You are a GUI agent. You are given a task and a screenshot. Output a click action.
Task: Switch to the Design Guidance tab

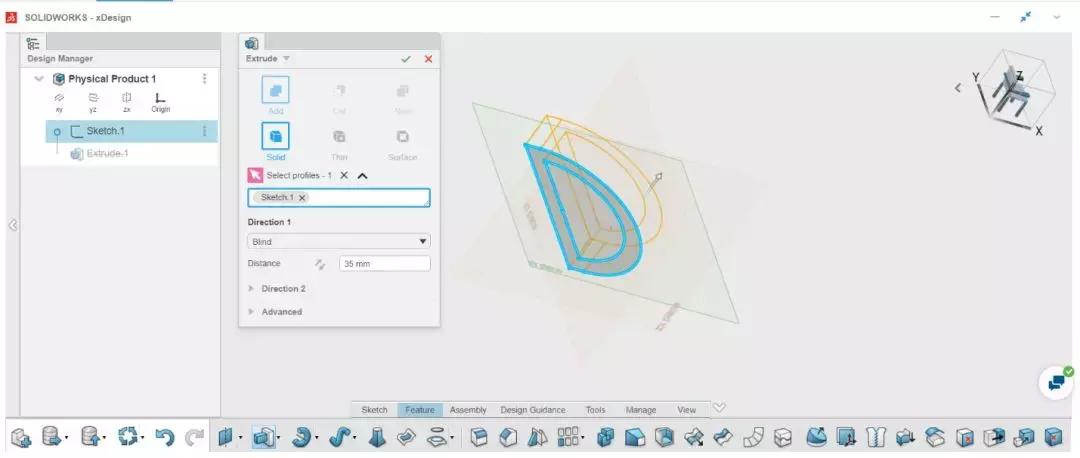pos(533,410)
